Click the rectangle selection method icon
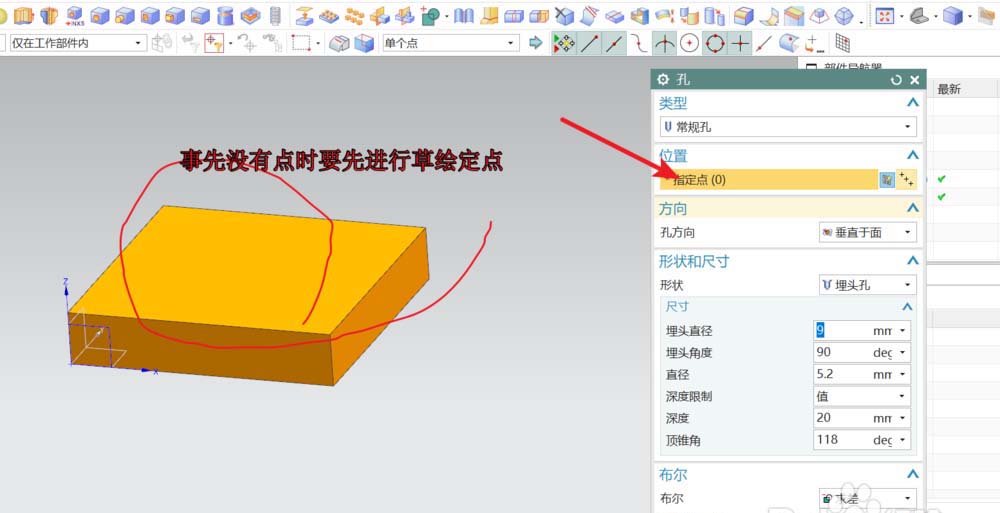1000x513 pixels. [300, 43]
